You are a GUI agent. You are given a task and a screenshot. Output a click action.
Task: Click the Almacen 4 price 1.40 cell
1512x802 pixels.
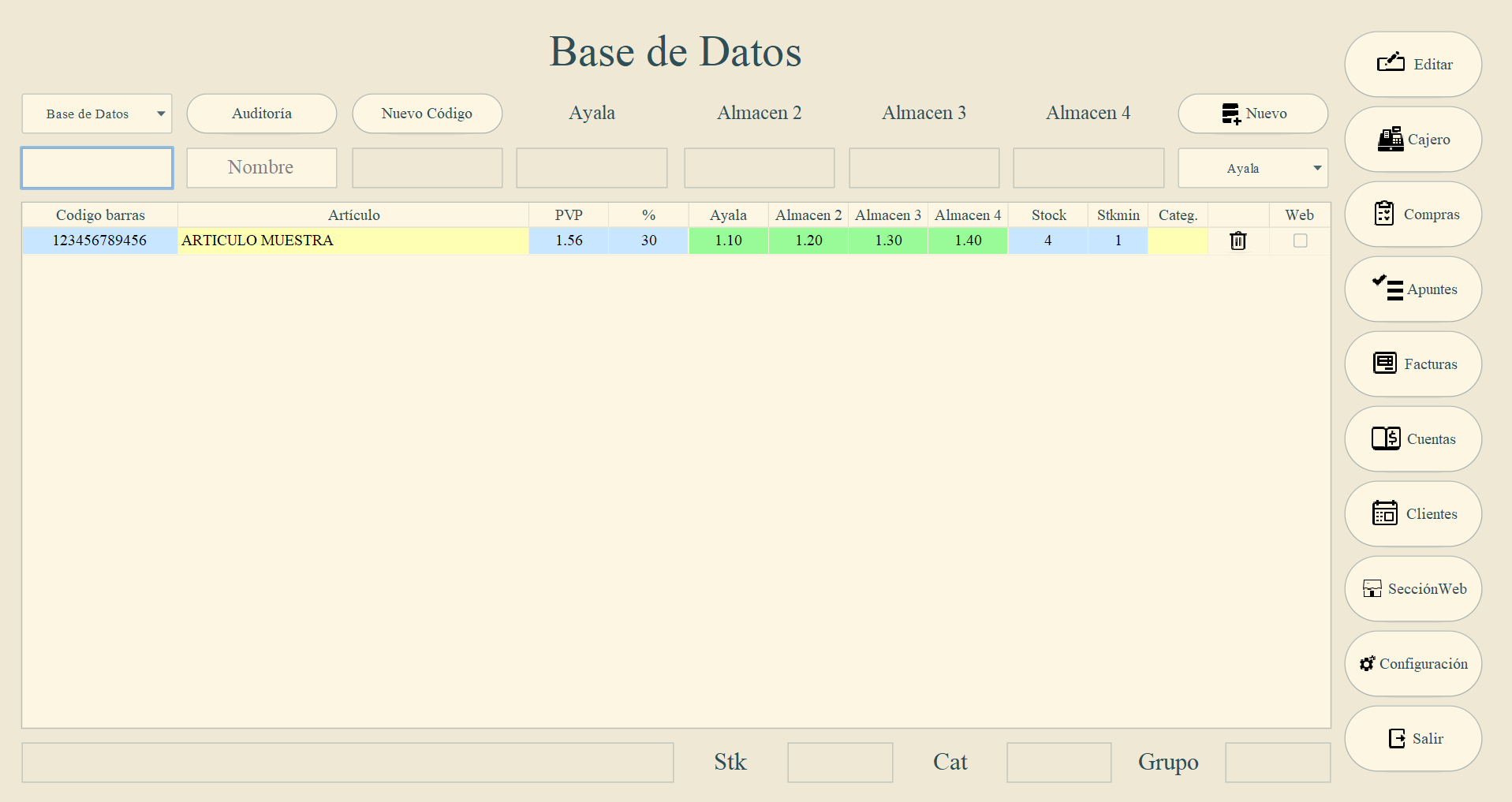(968, 241)
